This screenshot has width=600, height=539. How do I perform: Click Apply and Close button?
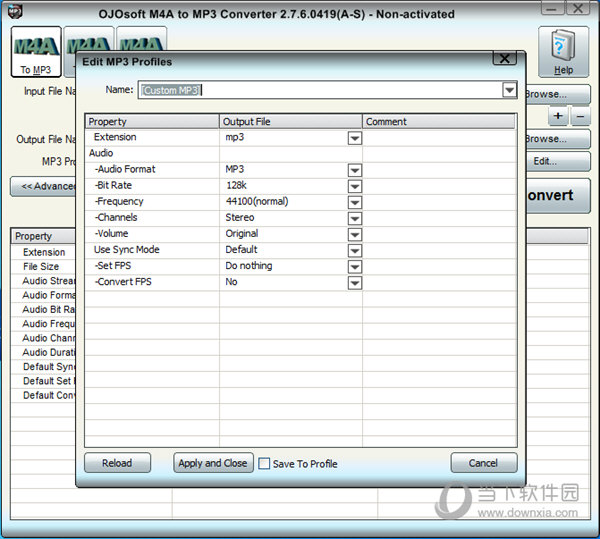tap(213, 463)
